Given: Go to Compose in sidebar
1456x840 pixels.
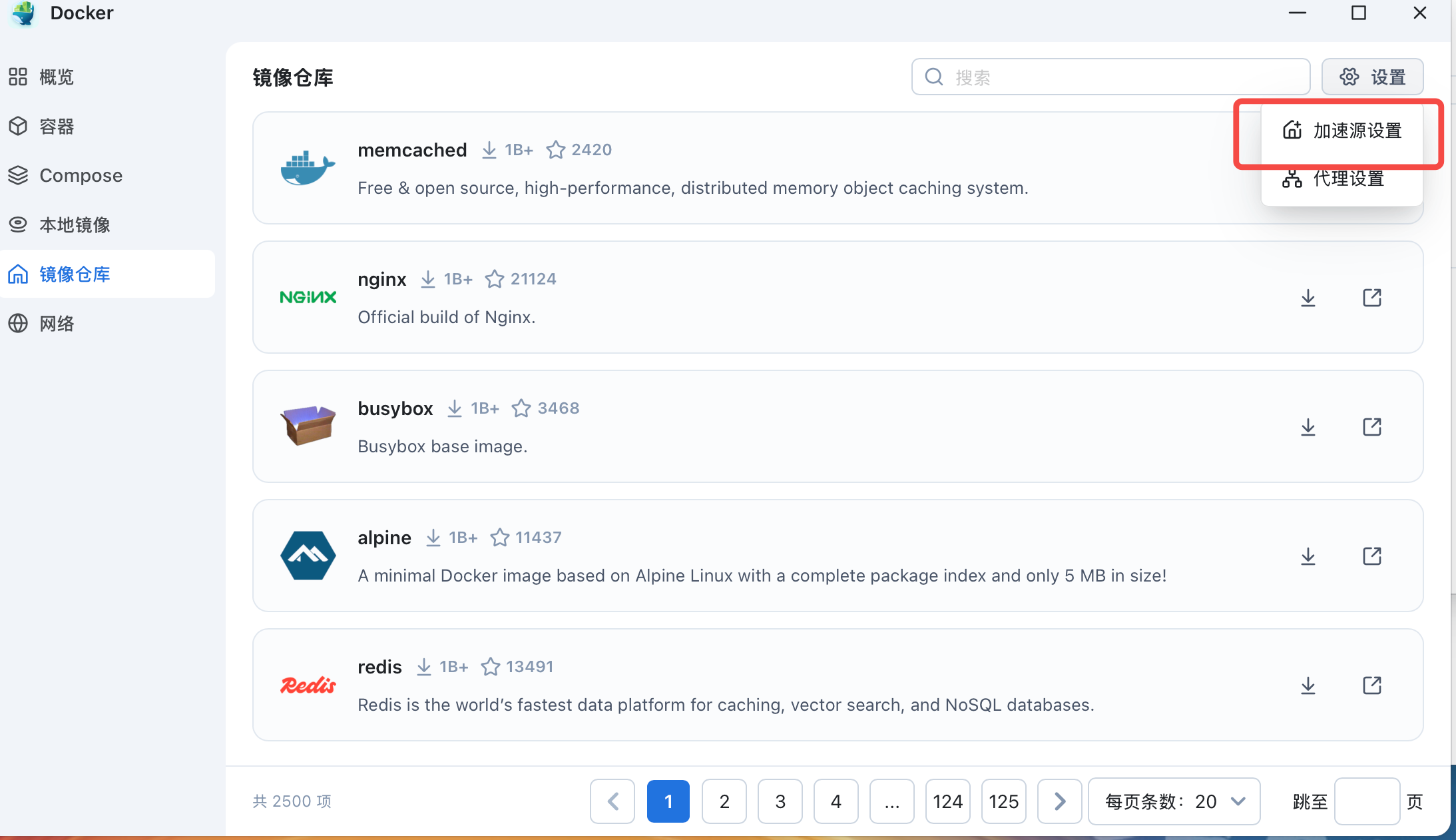Looking at the screenshot, I should point(80,176).
